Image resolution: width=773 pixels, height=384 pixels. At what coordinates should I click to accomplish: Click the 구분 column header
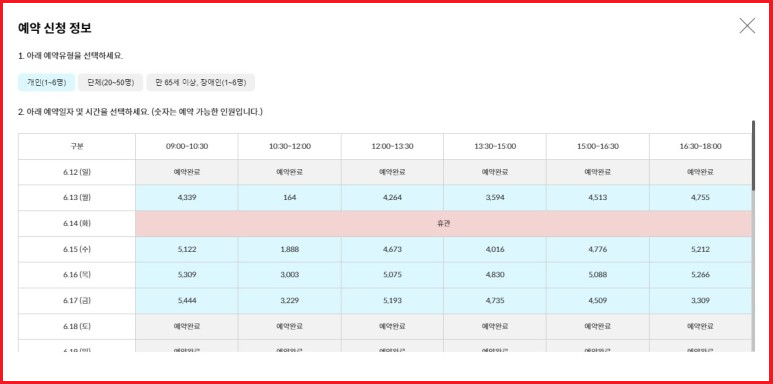77,146
